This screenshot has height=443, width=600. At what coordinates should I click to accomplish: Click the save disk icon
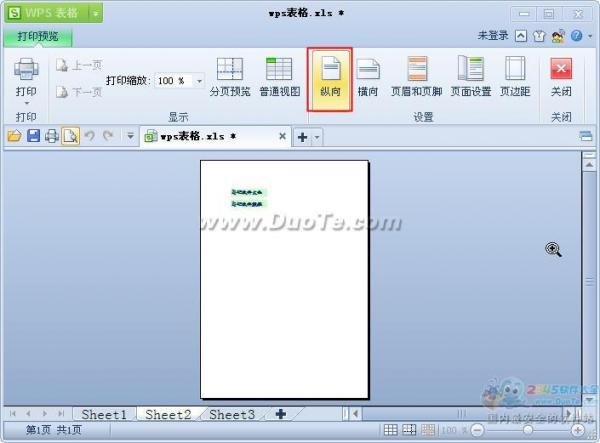point(33,136)
